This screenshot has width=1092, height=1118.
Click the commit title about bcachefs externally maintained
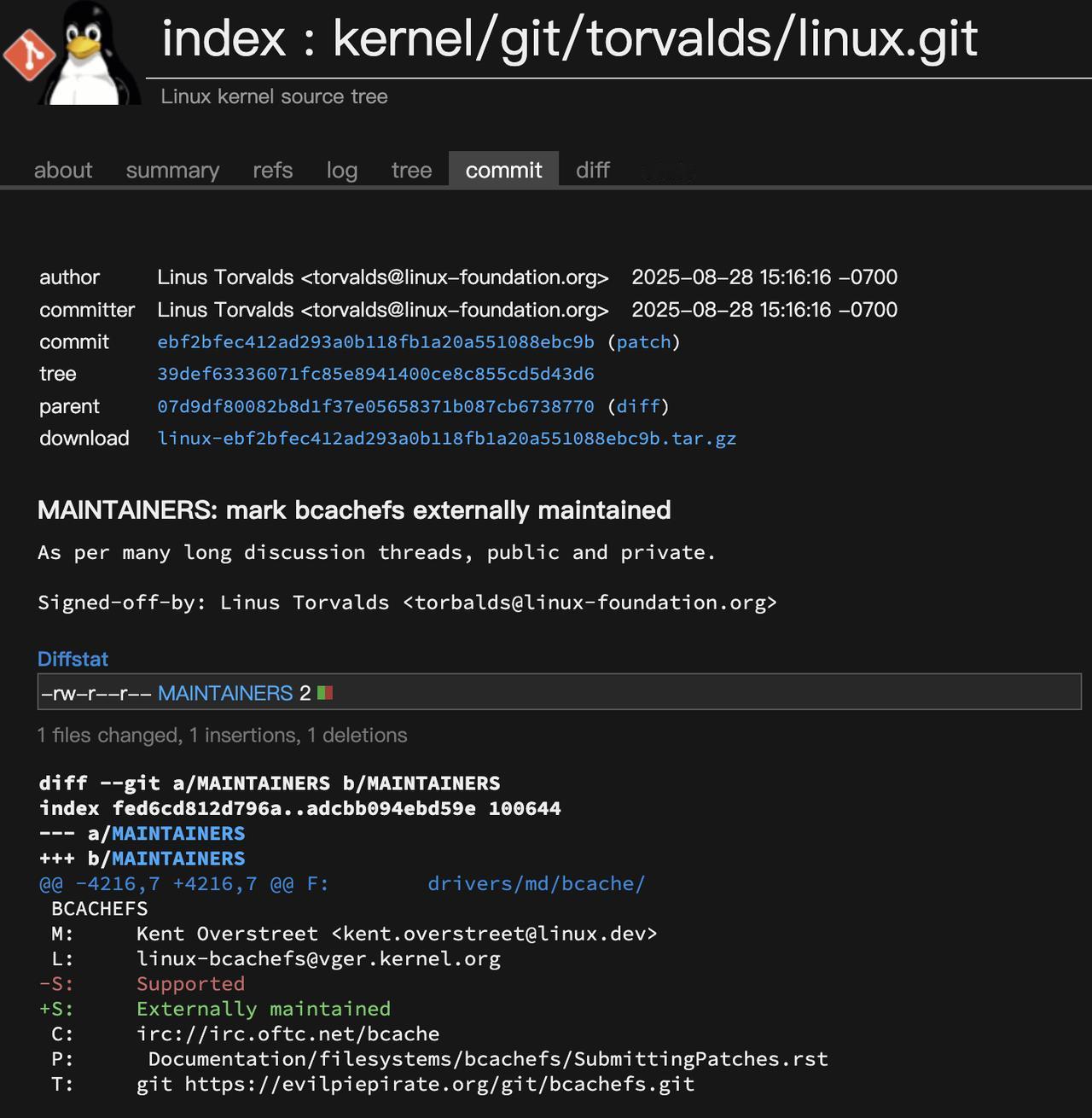click(x=354, y=510)
